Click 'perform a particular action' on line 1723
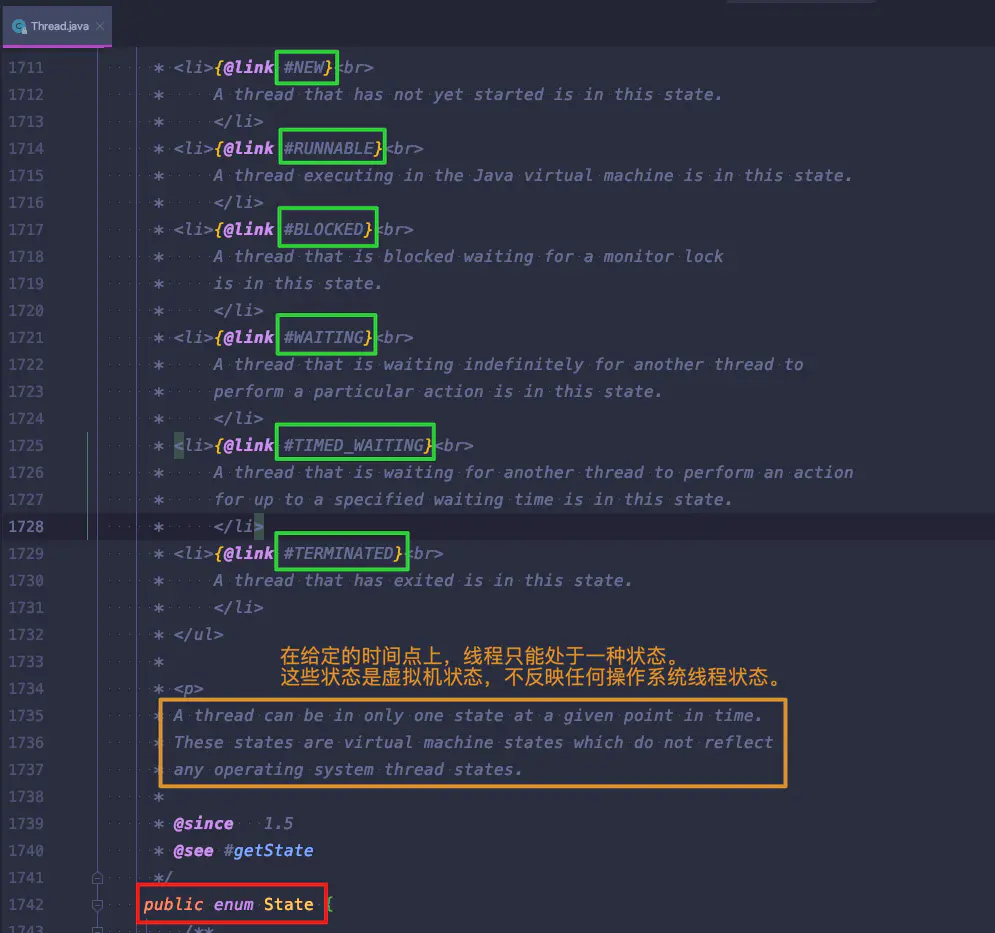The image size is (995, 933). pyautogui.click(x=348, y=392)
